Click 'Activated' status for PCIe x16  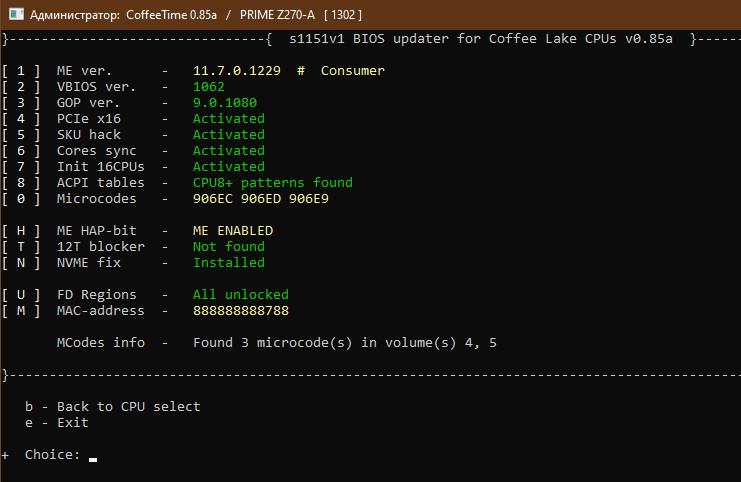point(229,119)
